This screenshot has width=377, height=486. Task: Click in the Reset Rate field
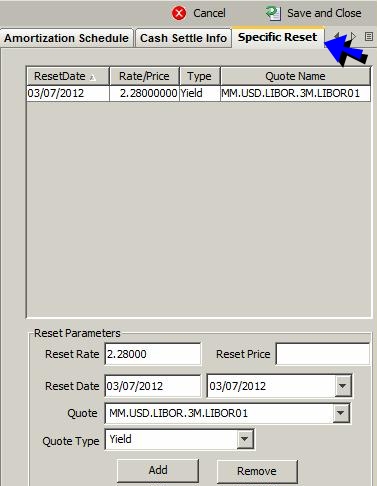(153, 354)
